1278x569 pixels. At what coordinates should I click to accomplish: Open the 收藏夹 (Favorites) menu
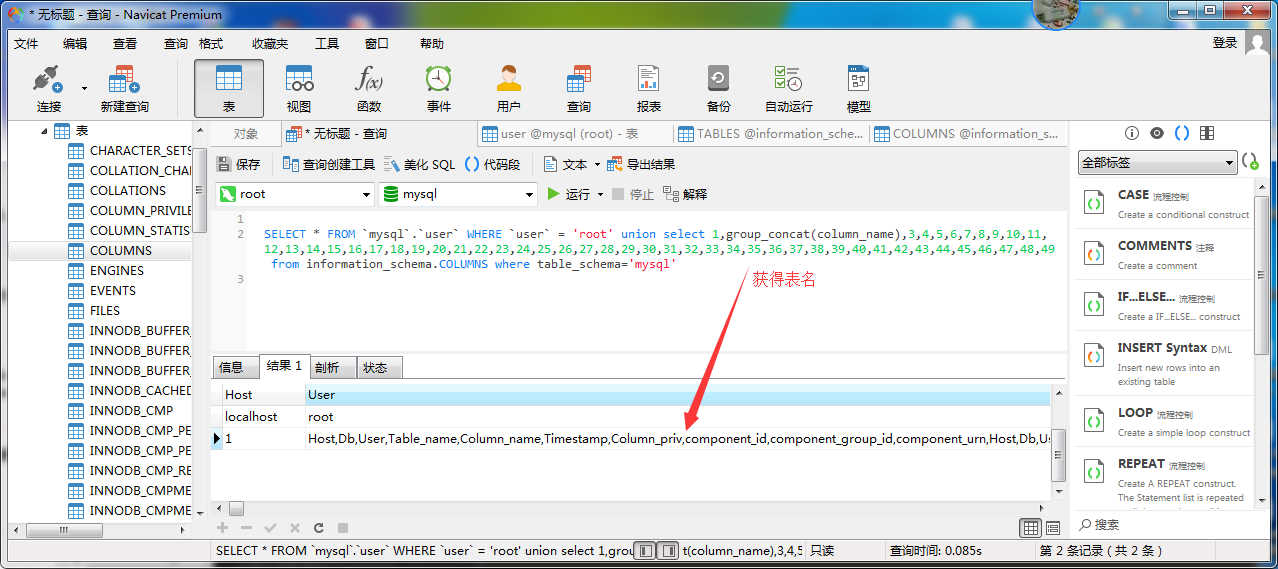coord(269,43)
